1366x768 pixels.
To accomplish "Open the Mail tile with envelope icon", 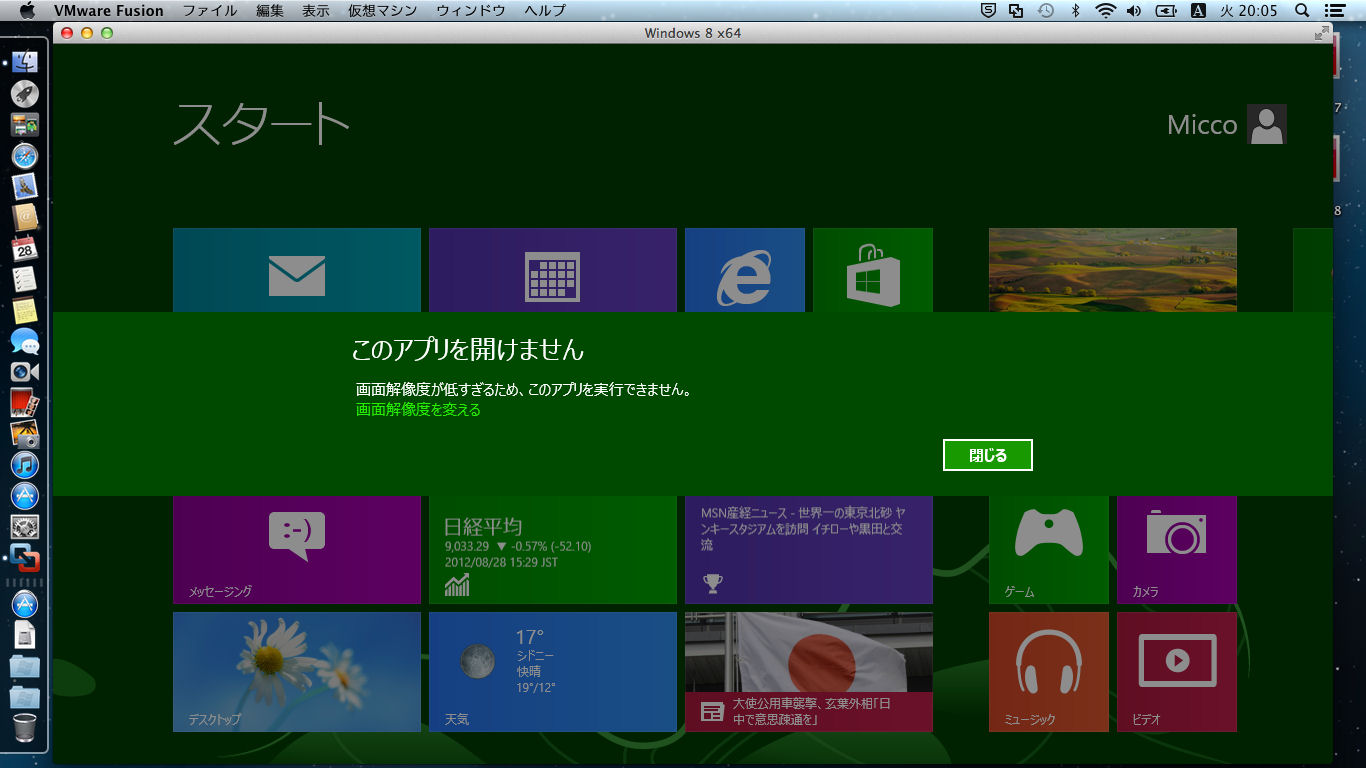I will pyautogui.click(x=297, y=270).
